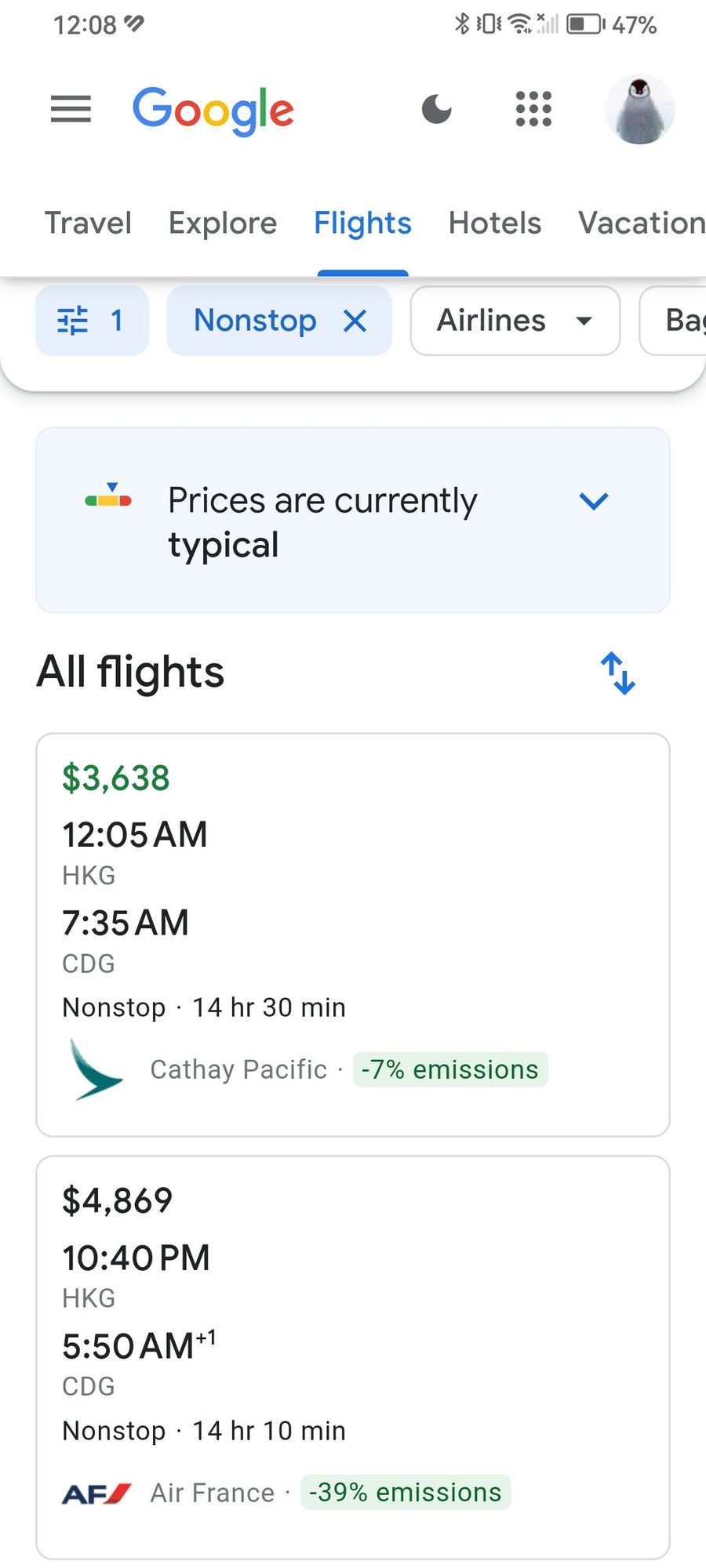Toggle dark mode moon icon
Screen dimensions: 706x1568
click(x=437, y=109)
